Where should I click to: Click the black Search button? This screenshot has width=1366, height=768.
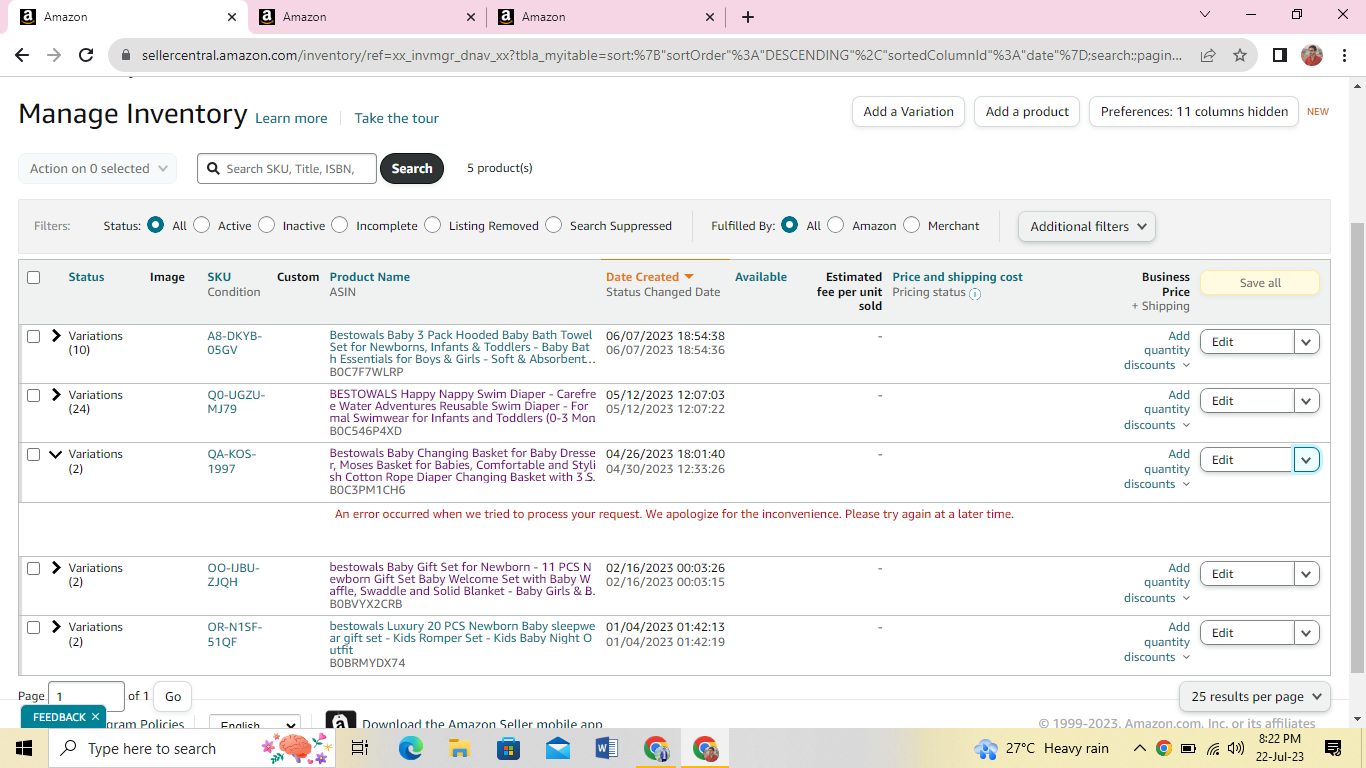coord(412,169)
